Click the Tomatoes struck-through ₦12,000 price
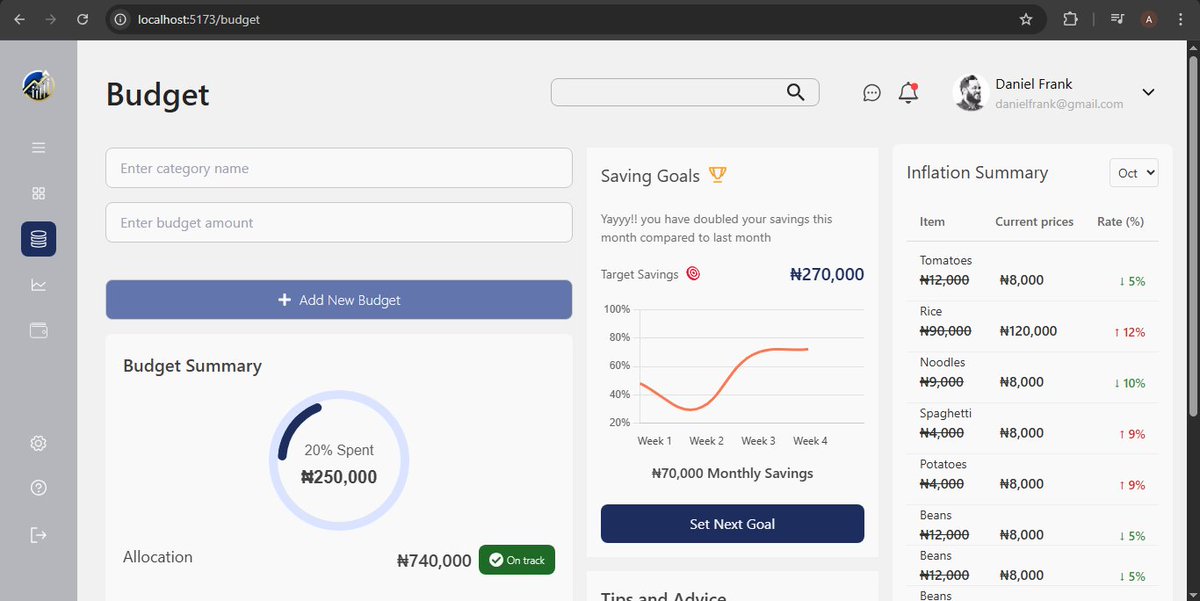This screenshot has height=601, width=1200. pos(944,281)
